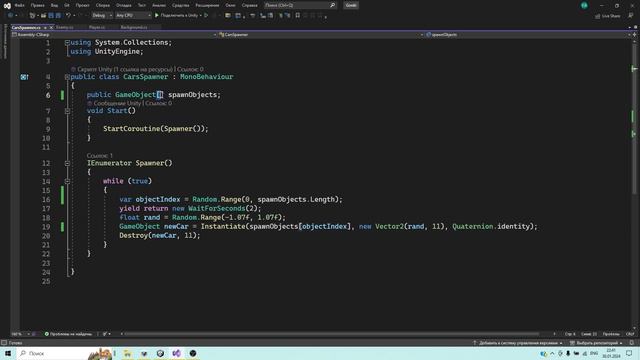Click the Visual Studio taskbar icon
This screenshot has width=640, height=360.
(176, 353)
